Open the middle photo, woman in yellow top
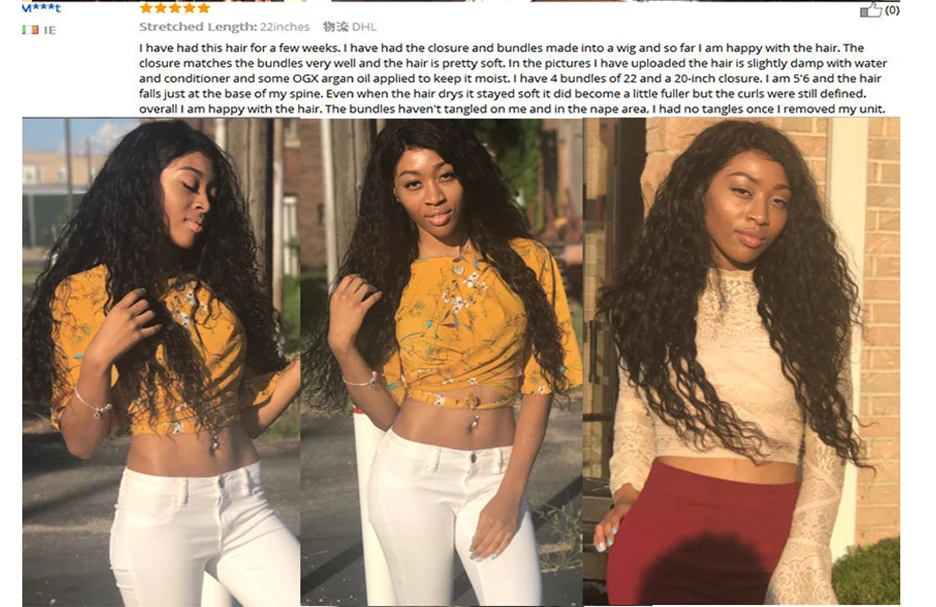Screen dimensions: 936x607 (x=441, y=362)
